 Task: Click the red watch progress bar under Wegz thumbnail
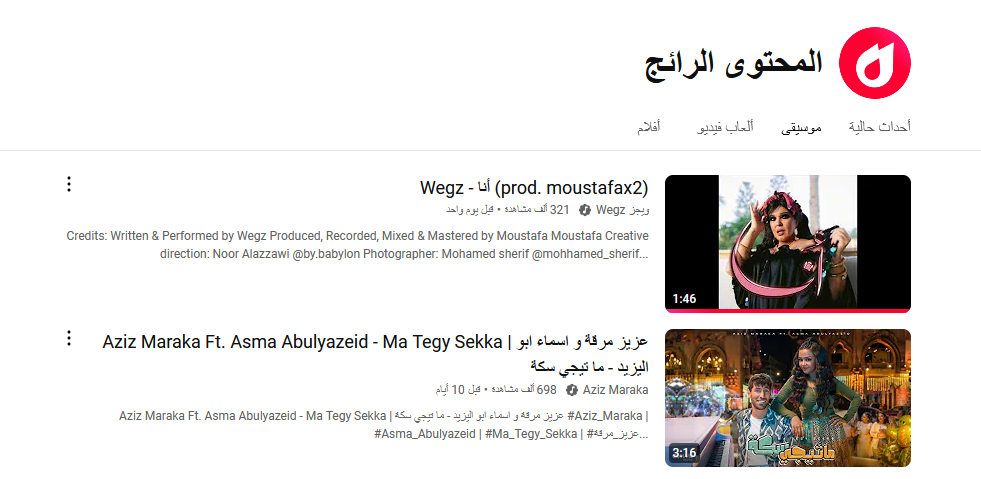[x=787, y=311]
